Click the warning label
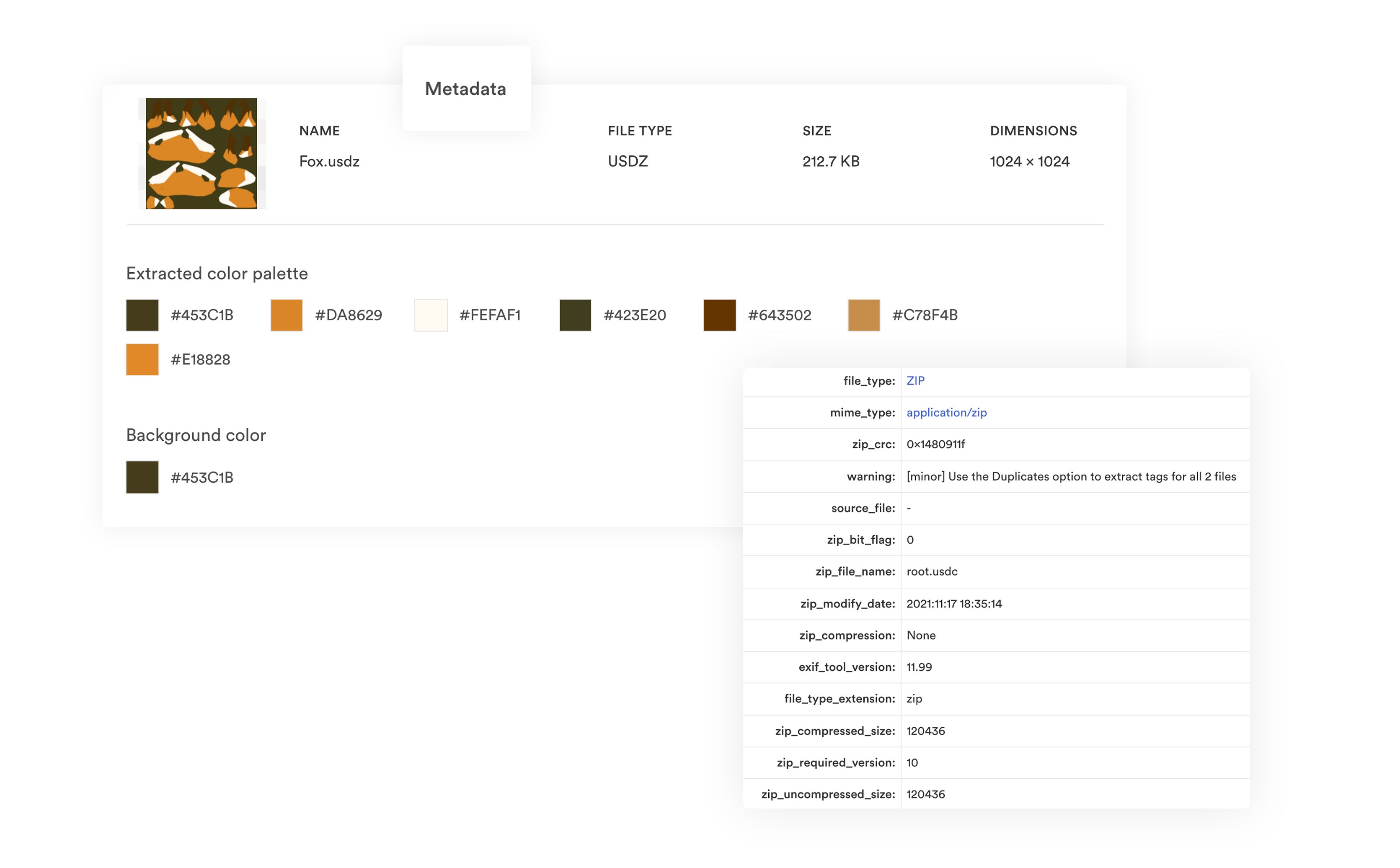 871,476
